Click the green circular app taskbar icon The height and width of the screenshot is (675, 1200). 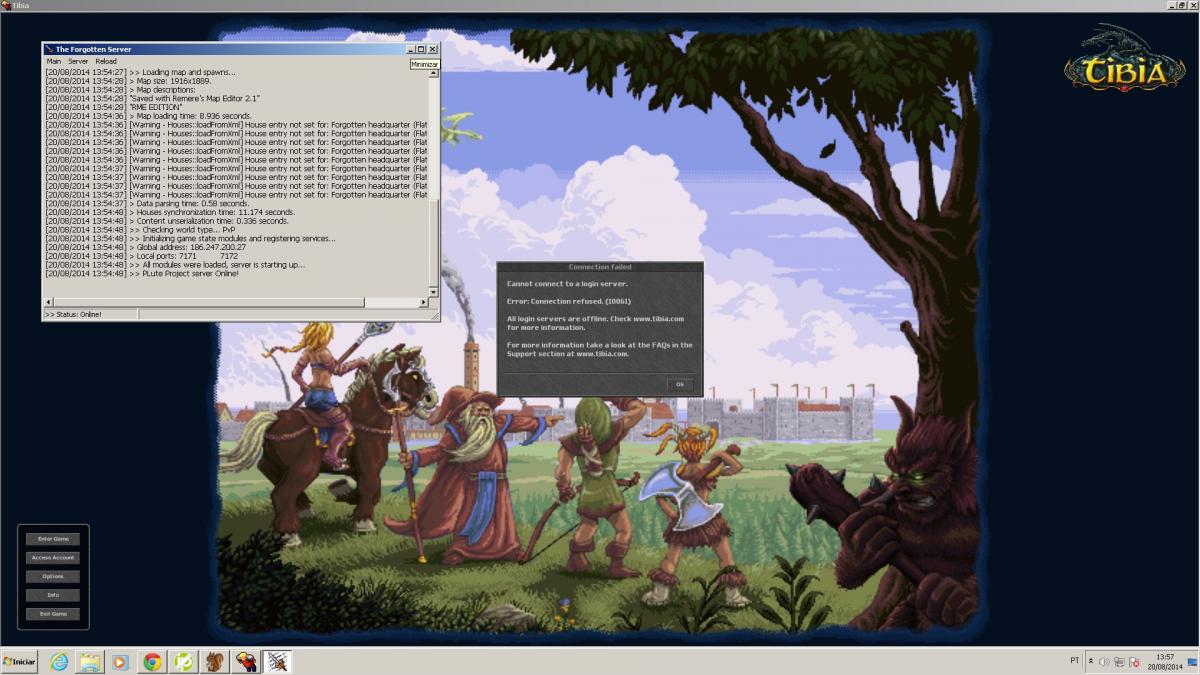(x=183, y=662)
